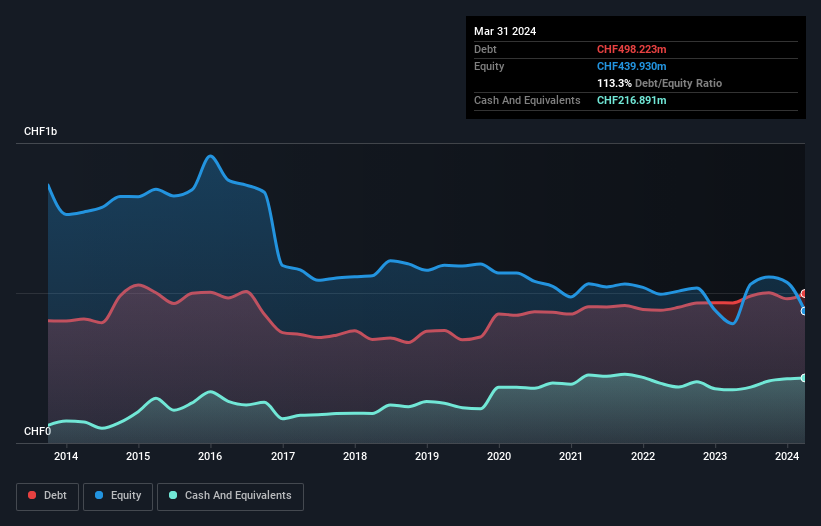Image resolution: width=821 pixels, height=526 pixels.
Task: Toggle Cash And Equivalents legend button
Action: click(x=230, y=496)
